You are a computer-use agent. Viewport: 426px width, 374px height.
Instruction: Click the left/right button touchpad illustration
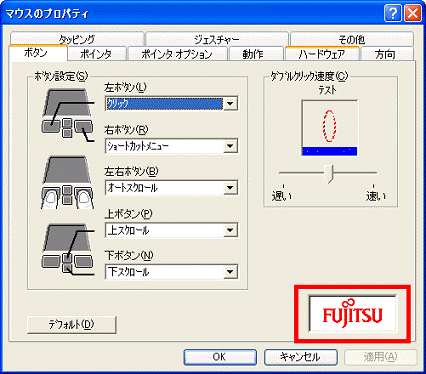(x=68, y=114)
